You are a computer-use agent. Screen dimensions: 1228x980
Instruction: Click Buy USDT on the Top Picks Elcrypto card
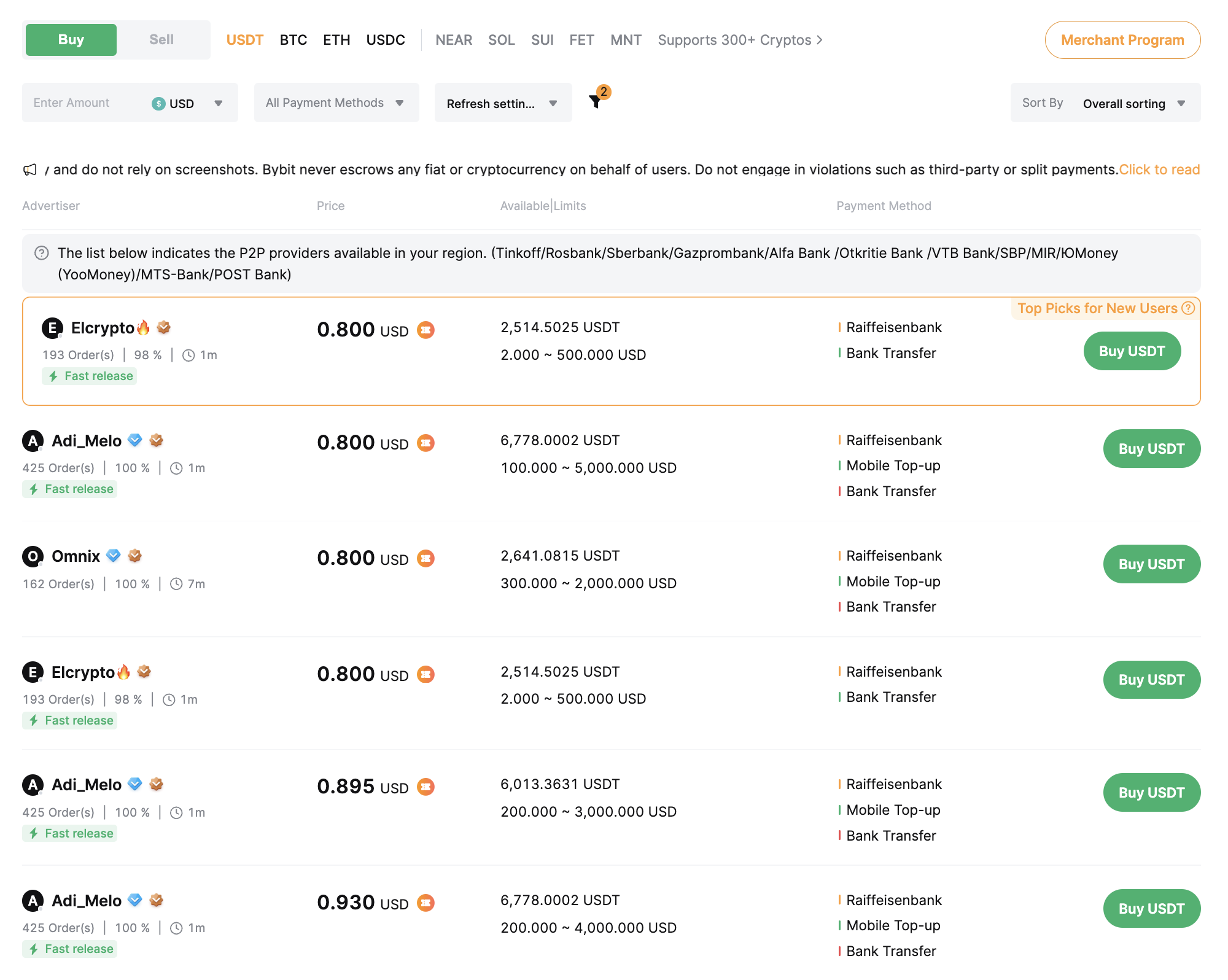pos(1132,351)
